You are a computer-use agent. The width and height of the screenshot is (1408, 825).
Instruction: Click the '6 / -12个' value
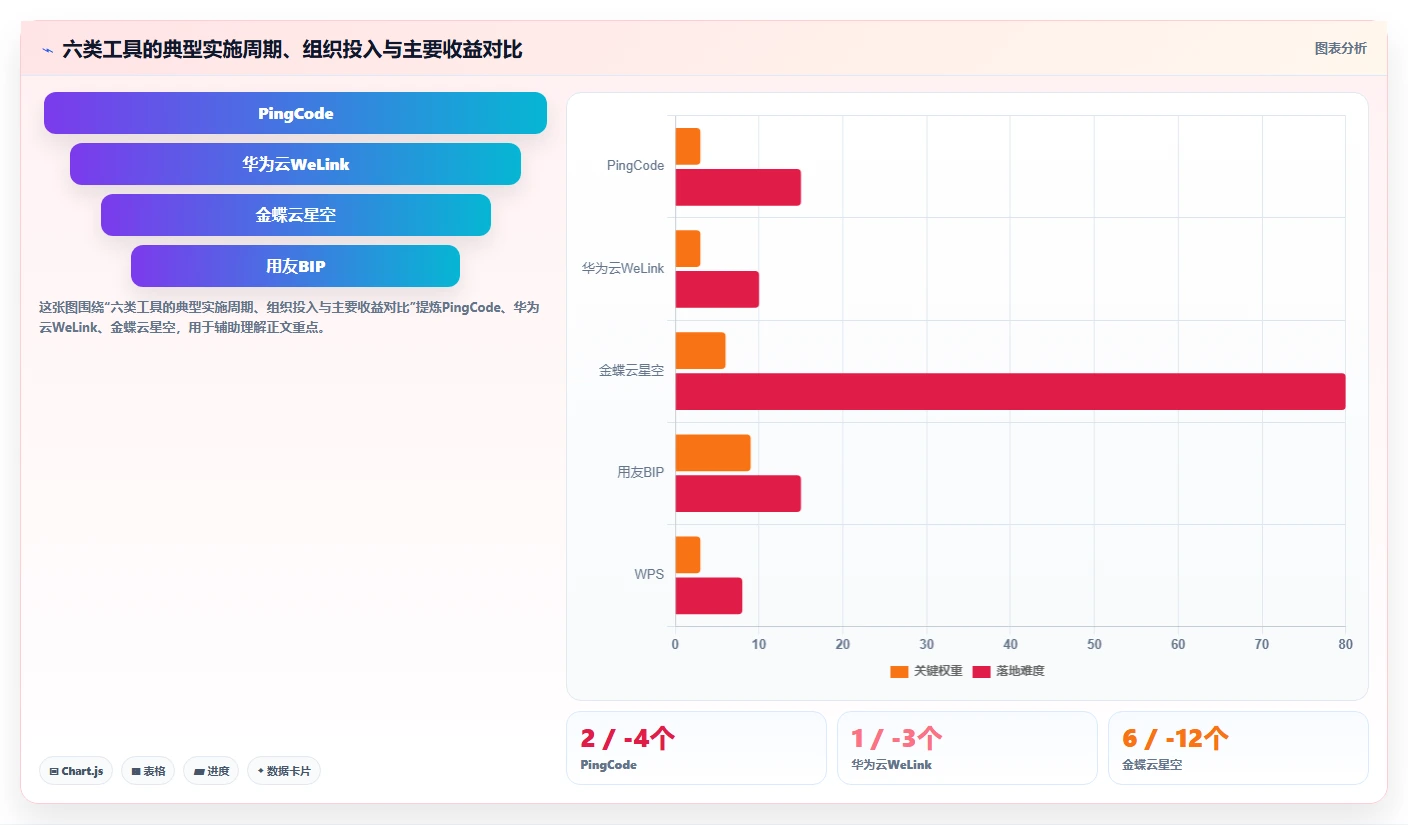pos(1175,739)
